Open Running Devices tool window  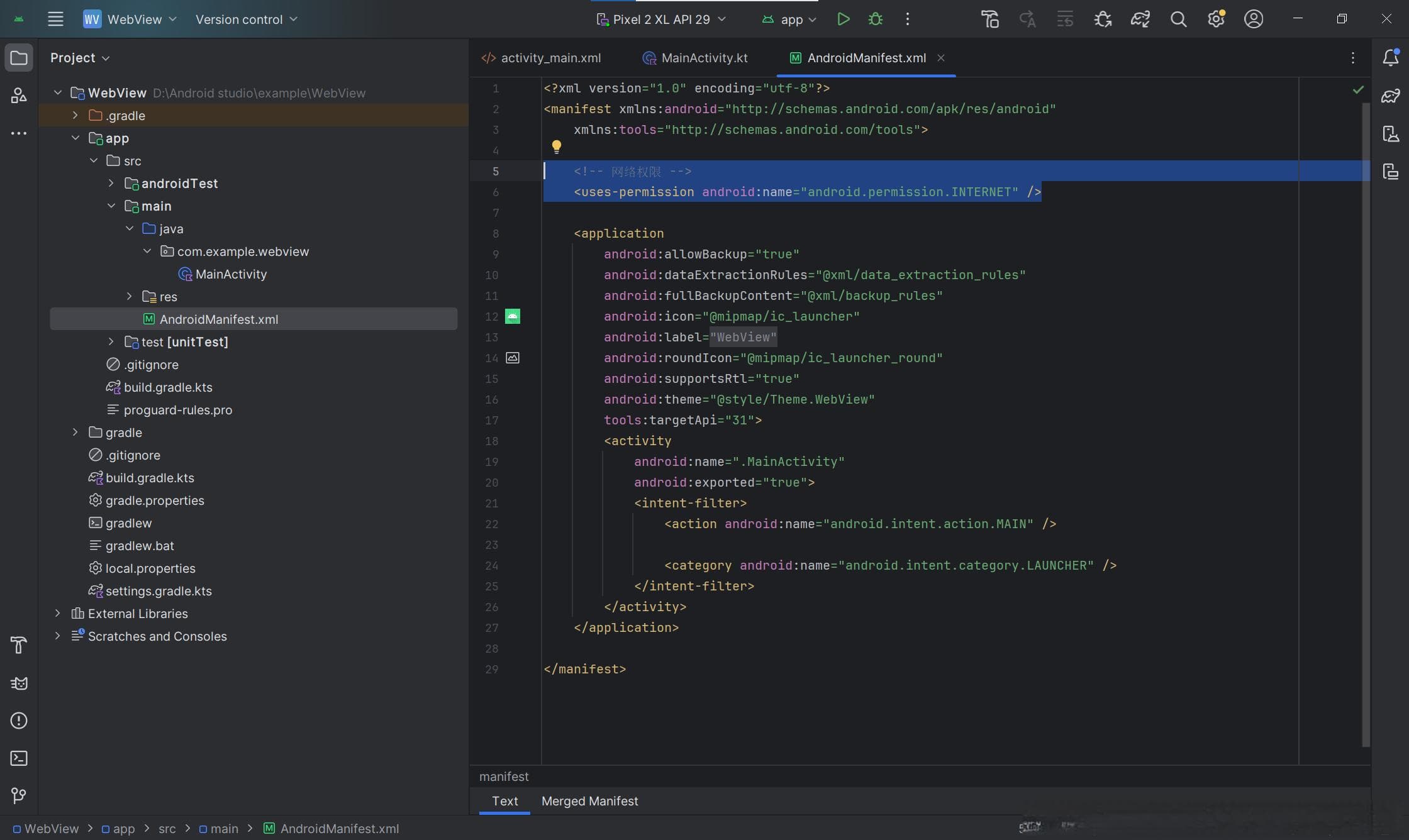tap(1390, 172)
